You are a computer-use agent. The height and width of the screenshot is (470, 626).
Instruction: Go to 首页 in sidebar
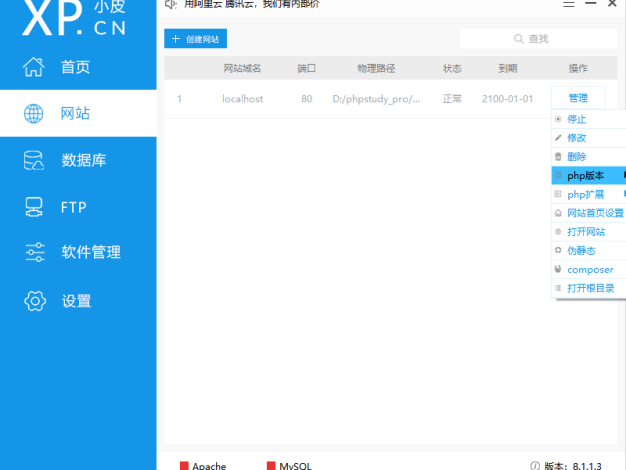(x=75, y=67)
